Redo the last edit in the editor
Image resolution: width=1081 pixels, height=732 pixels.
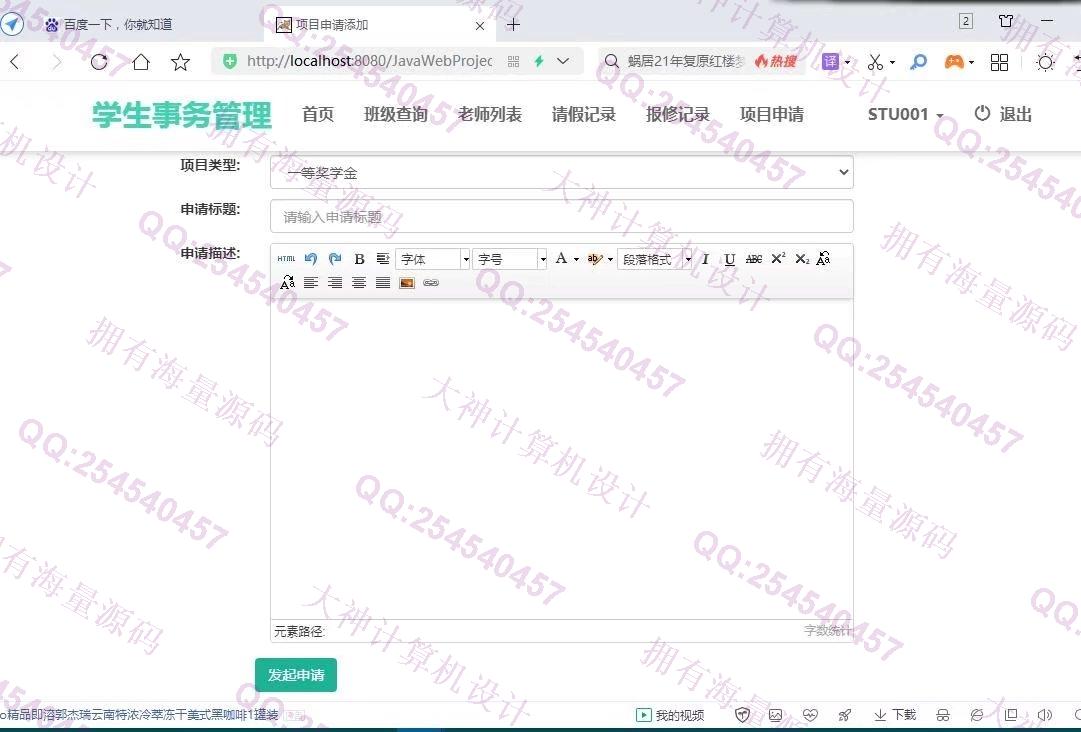click(335, 259)
